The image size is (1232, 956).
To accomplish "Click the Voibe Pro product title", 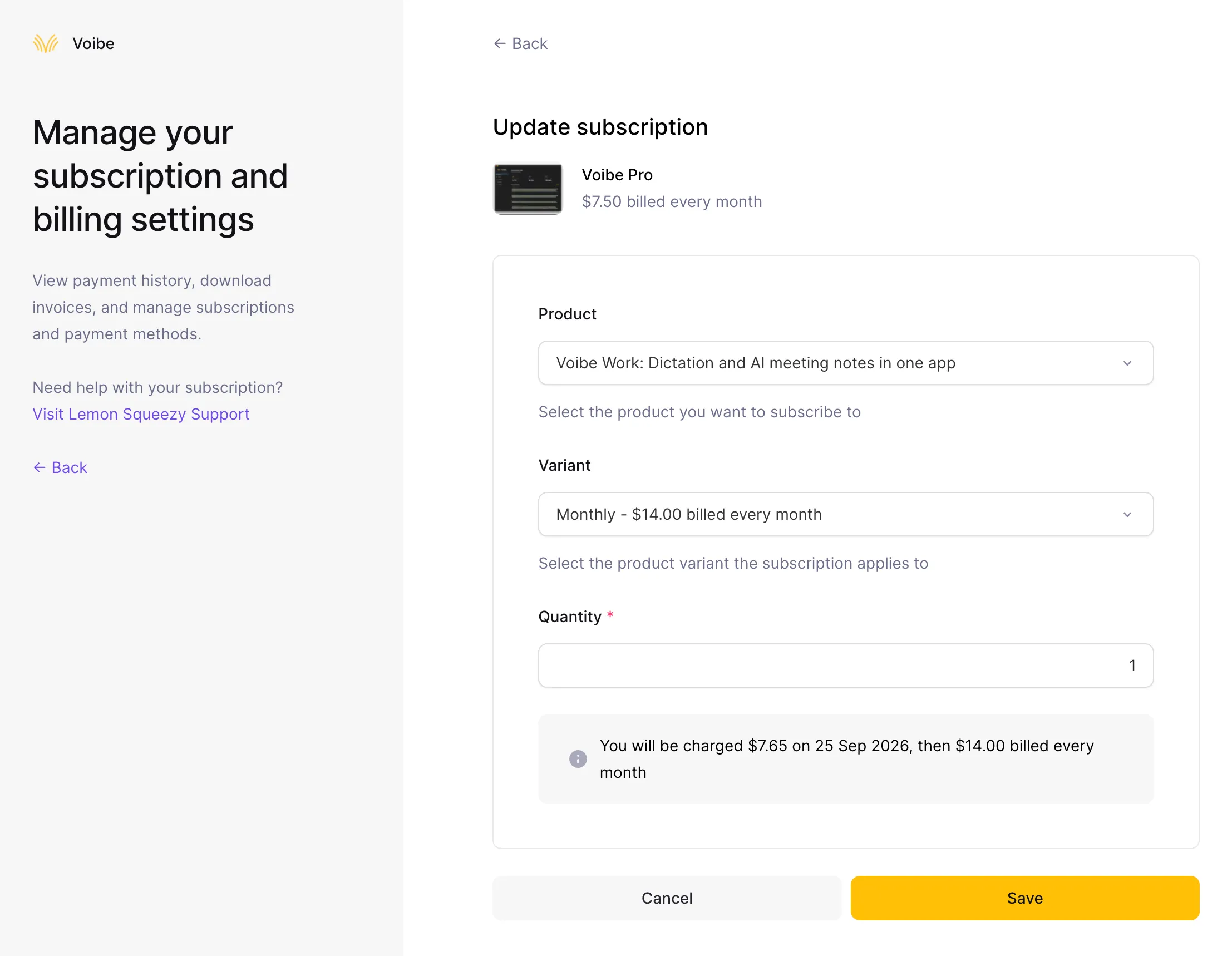I will pyautogui.click(x=617, y=175).
